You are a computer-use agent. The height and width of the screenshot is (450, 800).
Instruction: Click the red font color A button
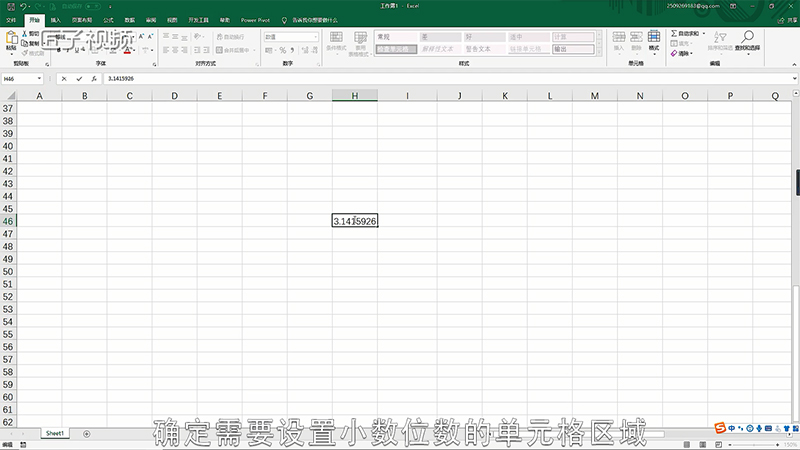[x=127, y=50]
